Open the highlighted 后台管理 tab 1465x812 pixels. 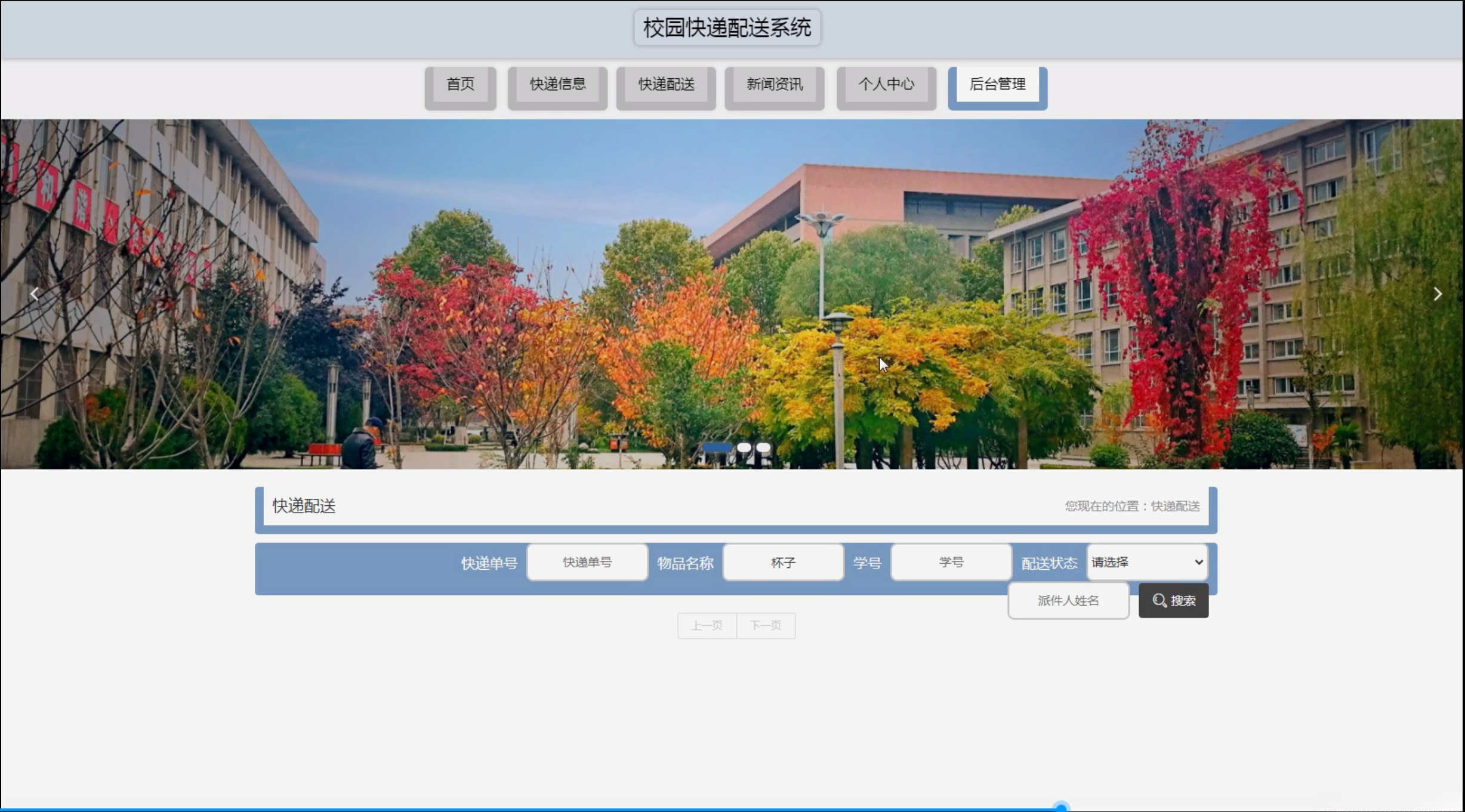[x=997, y=84]
